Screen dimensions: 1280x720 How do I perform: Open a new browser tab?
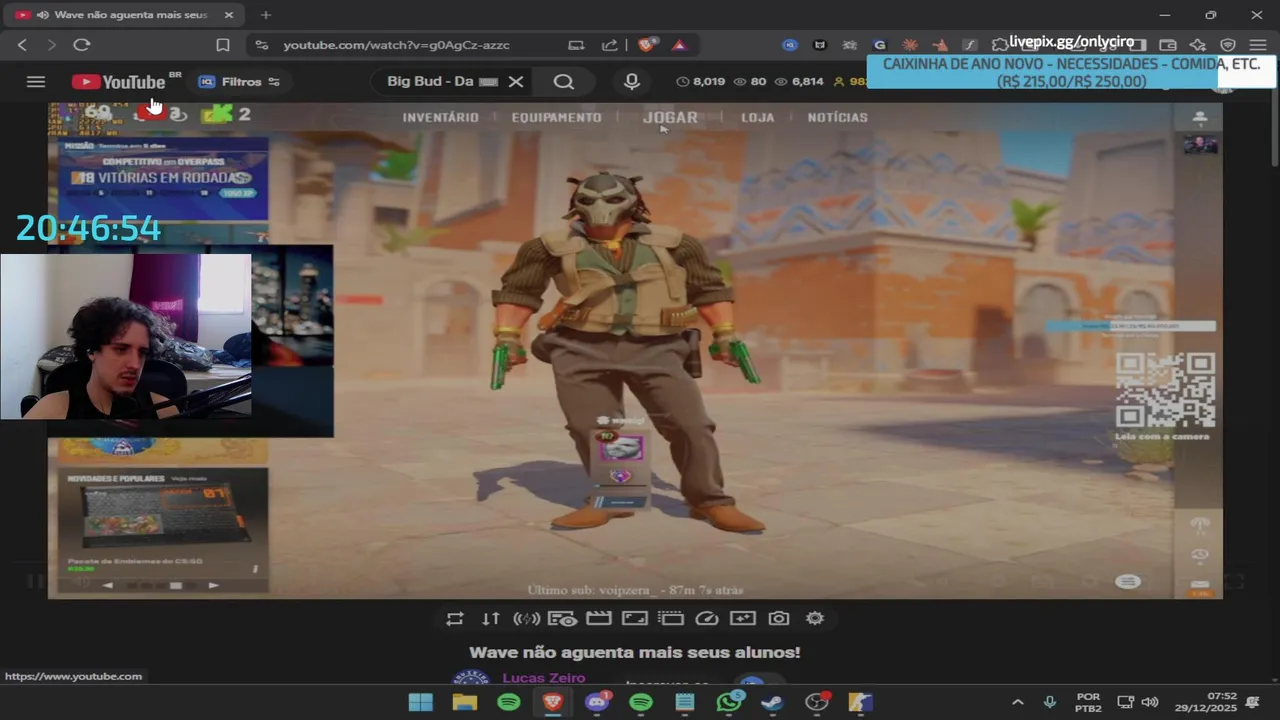coord(265,15)
